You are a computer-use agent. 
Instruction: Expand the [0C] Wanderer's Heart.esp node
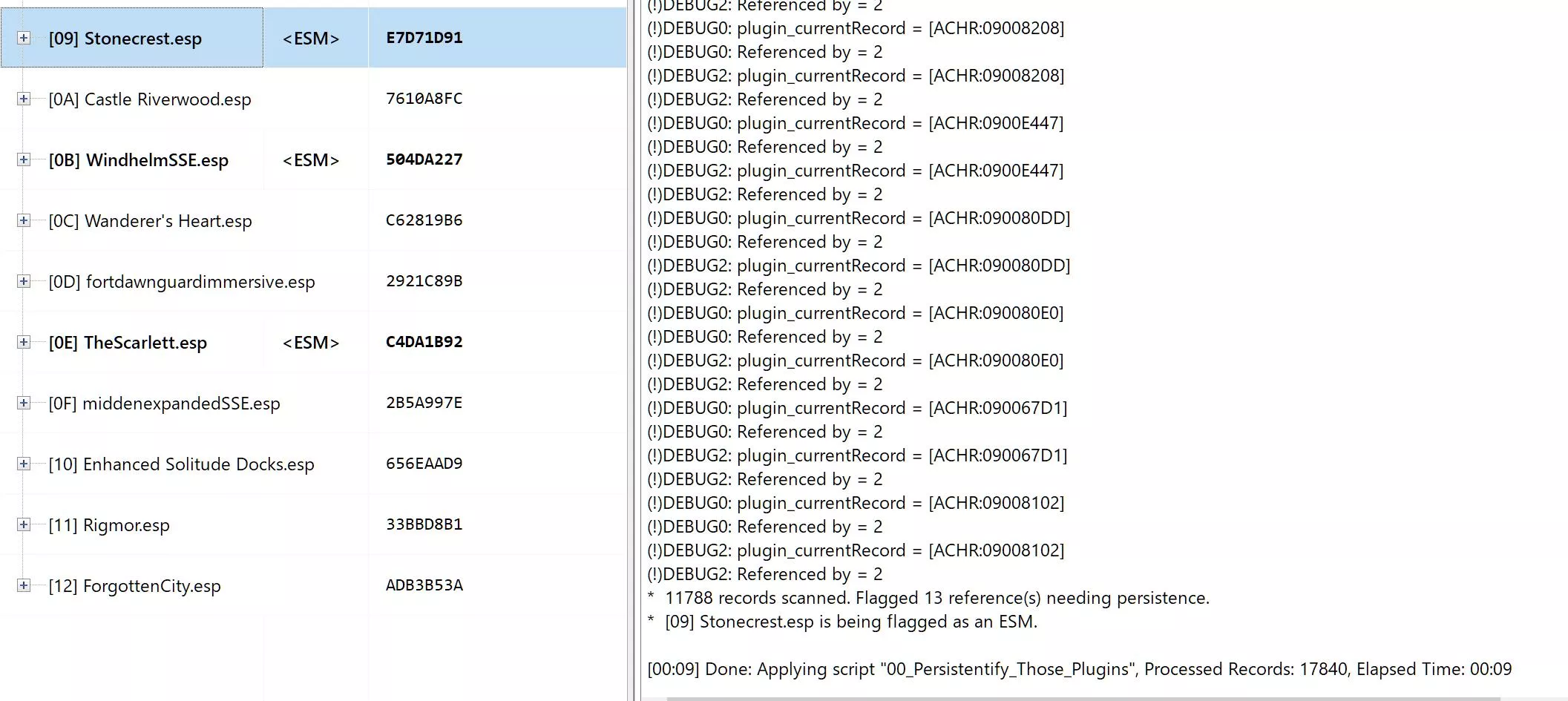pyautogui.click(x=24, y=220)
